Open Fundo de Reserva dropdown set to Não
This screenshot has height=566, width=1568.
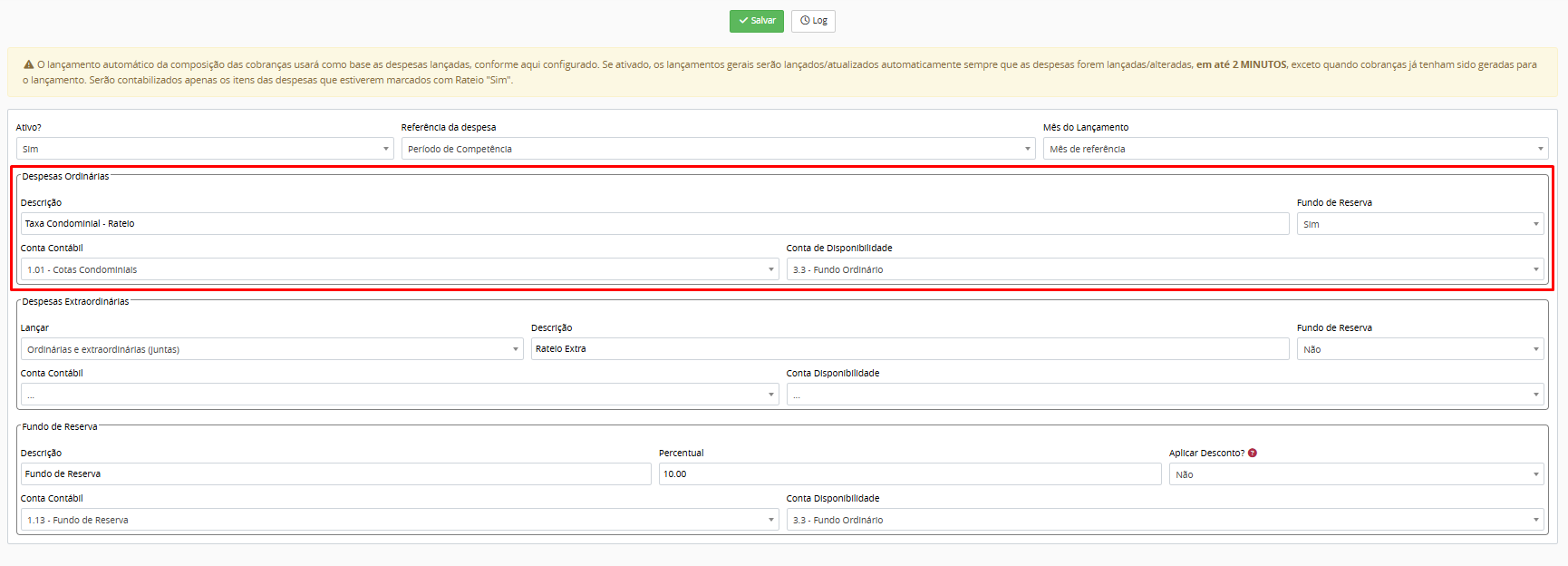(x=1419, y=349)
